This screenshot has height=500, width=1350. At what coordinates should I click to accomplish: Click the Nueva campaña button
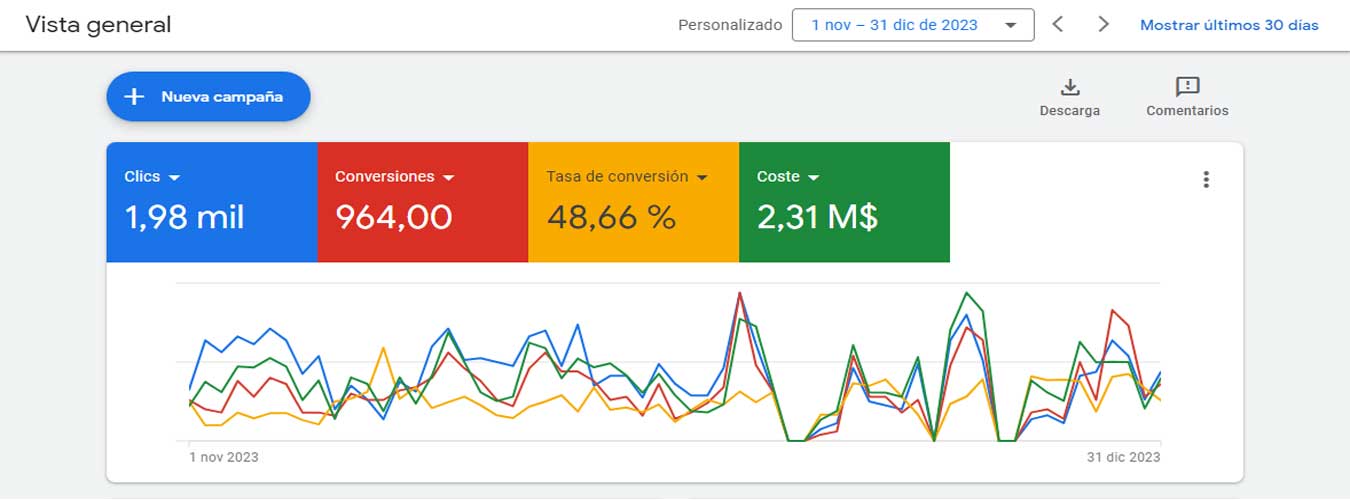pos(208,97)
